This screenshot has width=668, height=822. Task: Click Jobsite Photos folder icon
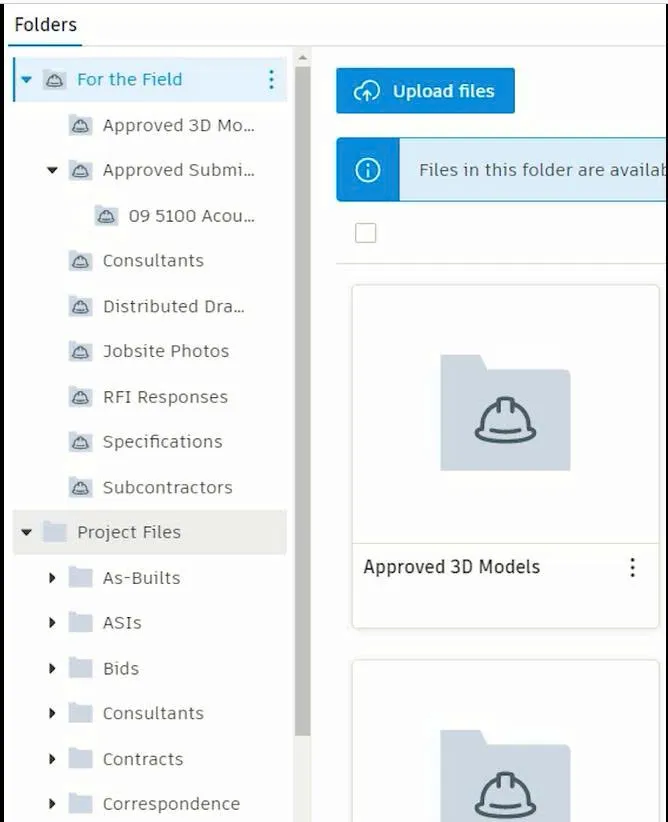coord(80,351)
